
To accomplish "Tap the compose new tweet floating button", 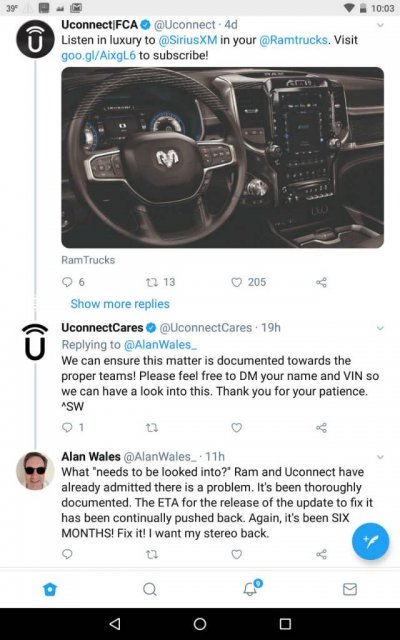I will point(370,541).
